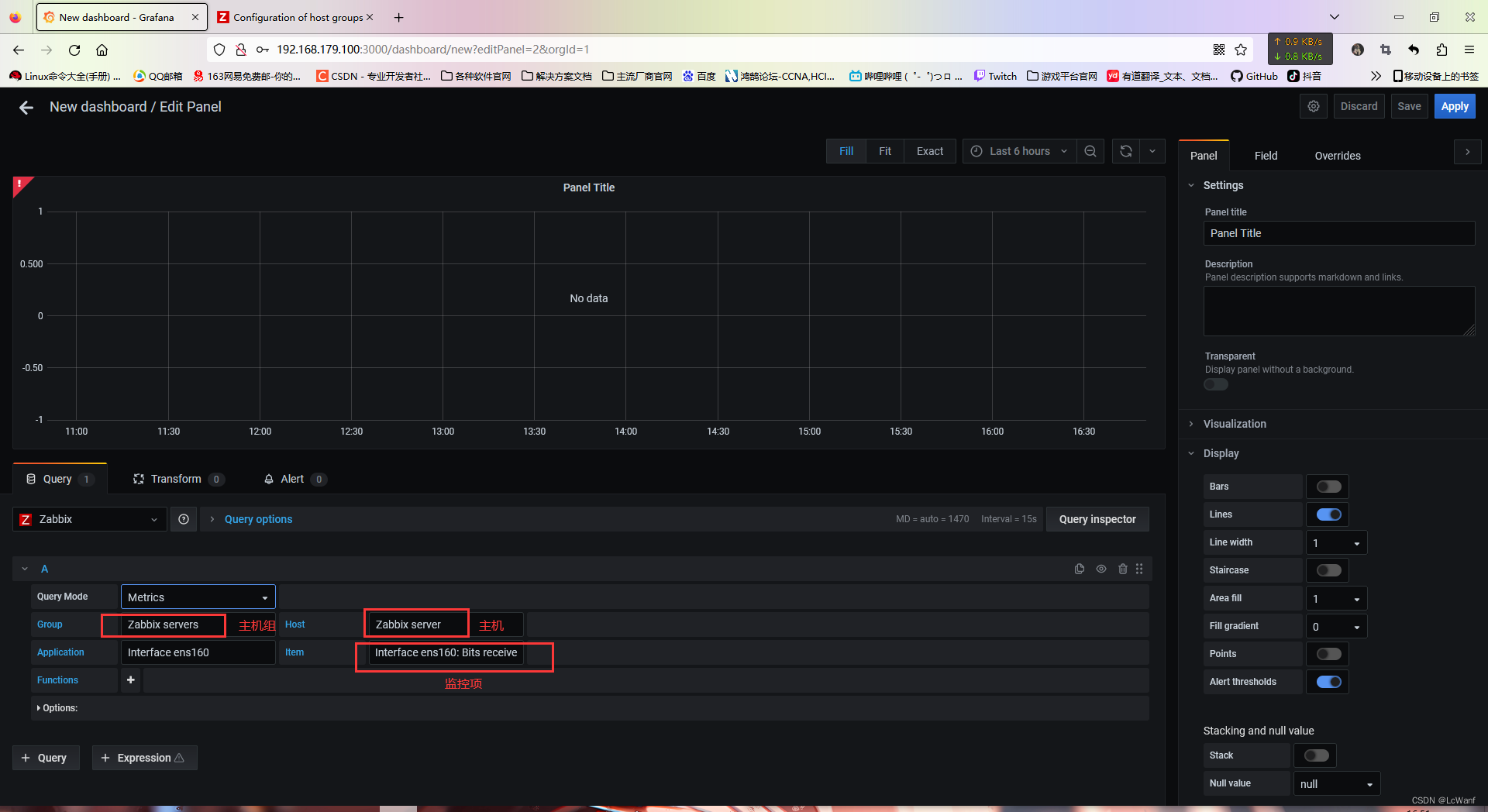Enable the Points toggle
The image size is (1488, 812).
[x=1328, y=654]
